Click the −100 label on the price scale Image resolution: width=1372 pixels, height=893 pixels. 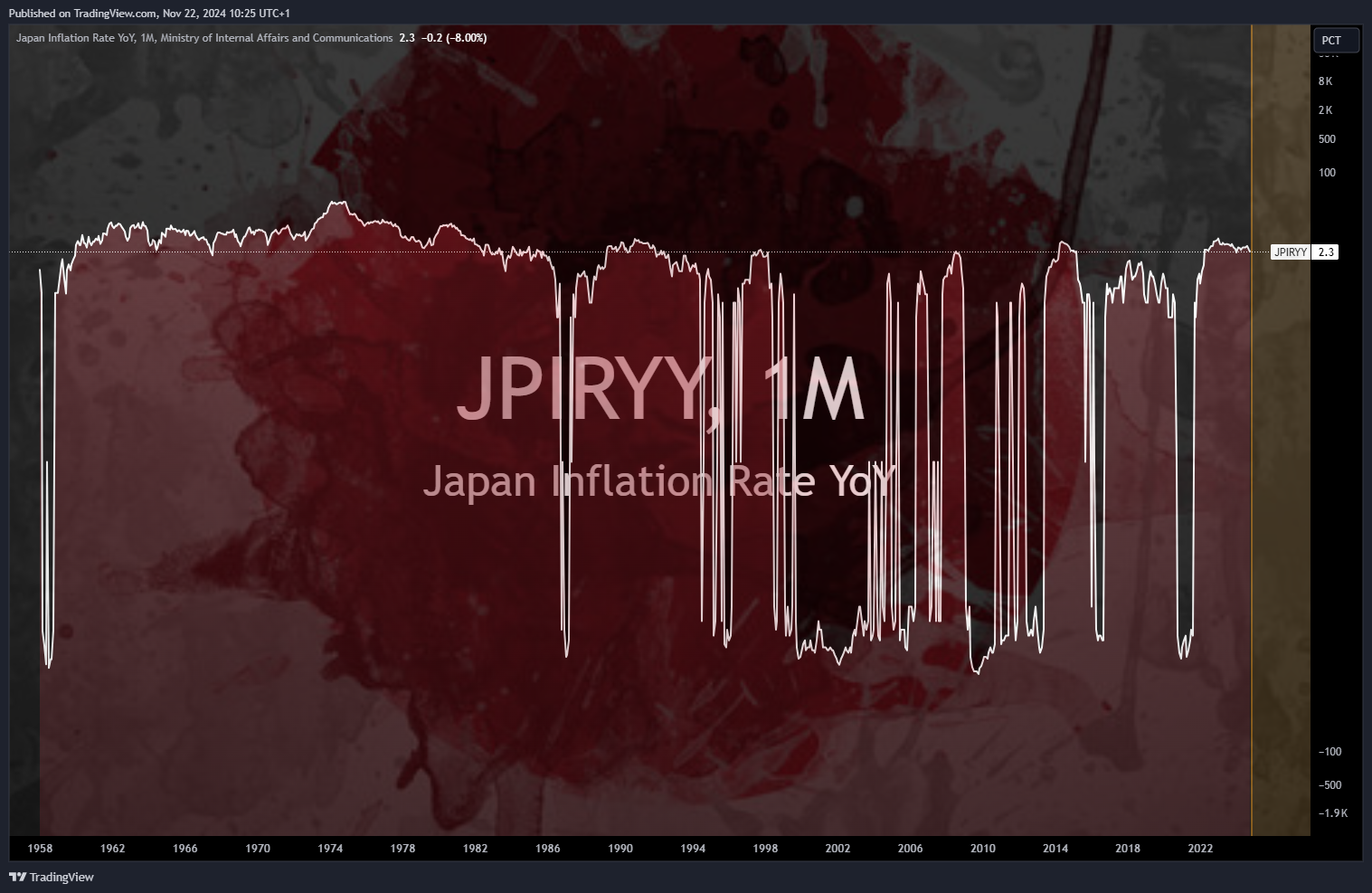coord(1329,752)
